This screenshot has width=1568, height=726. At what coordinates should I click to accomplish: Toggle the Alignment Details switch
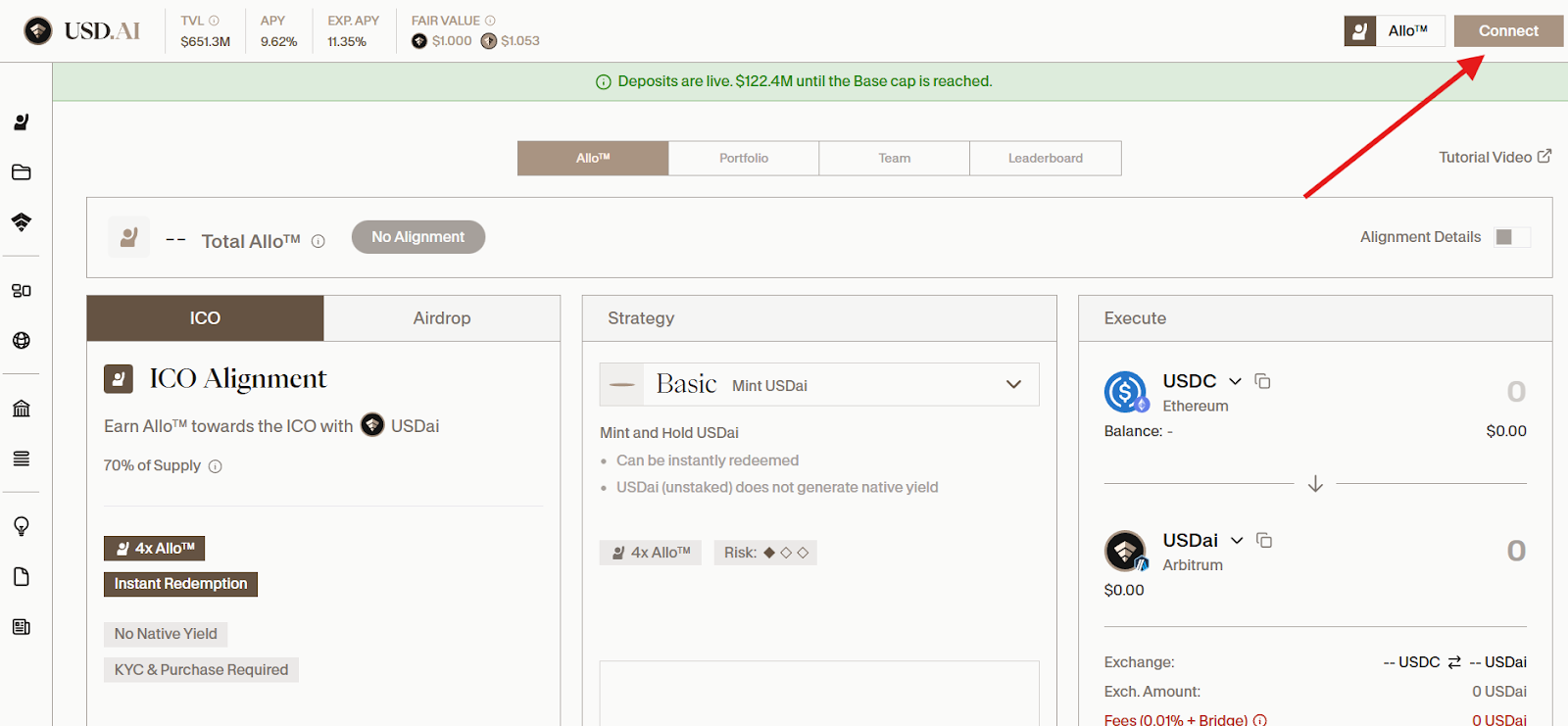click(x=1512, y=237)
